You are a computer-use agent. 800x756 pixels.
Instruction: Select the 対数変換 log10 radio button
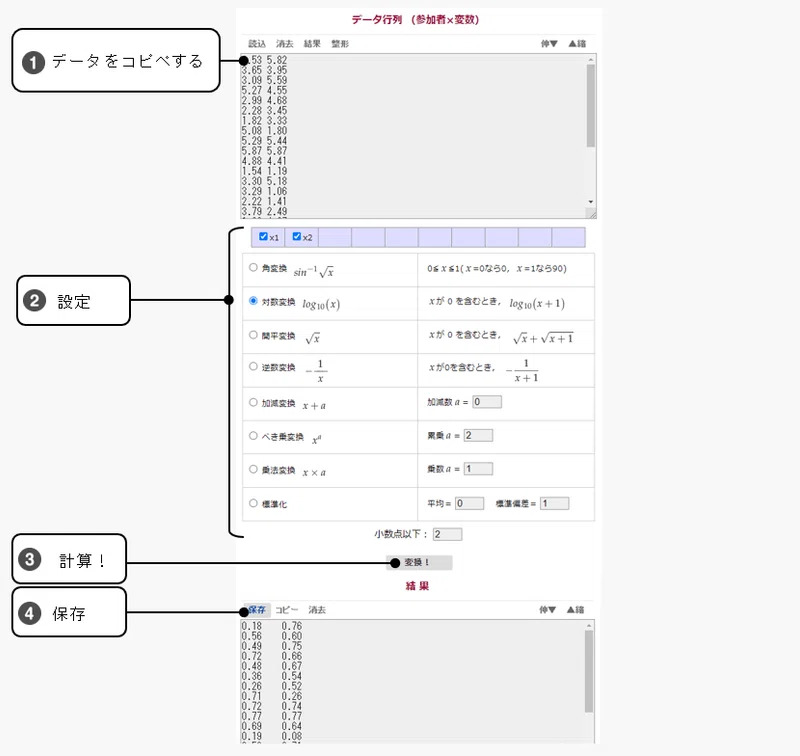click(x=253, y=301)
